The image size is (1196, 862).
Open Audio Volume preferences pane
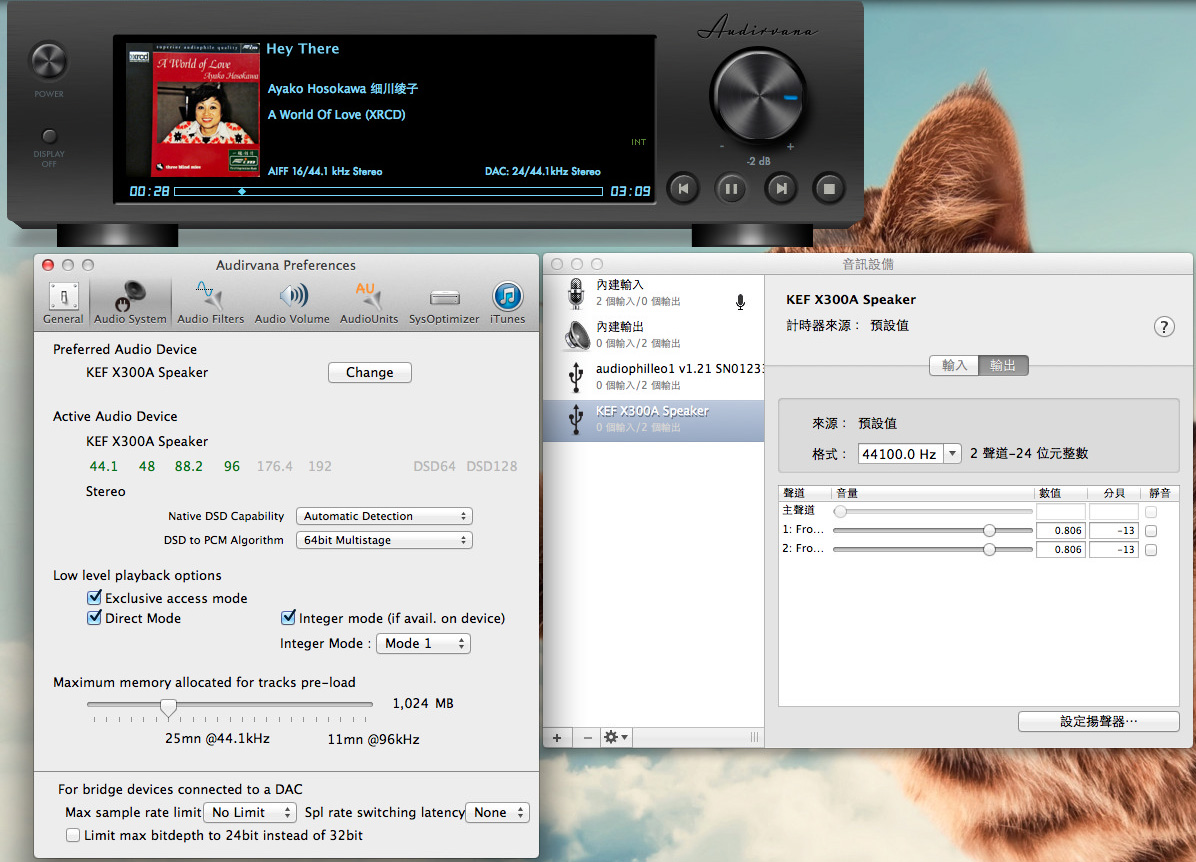tap(292, 303)
